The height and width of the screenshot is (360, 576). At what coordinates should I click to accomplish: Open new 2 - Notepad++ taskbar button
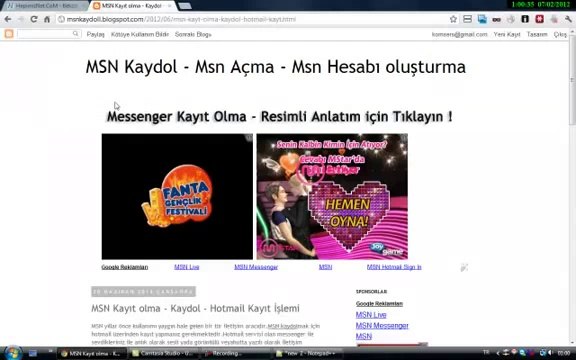tap(308, 353)
